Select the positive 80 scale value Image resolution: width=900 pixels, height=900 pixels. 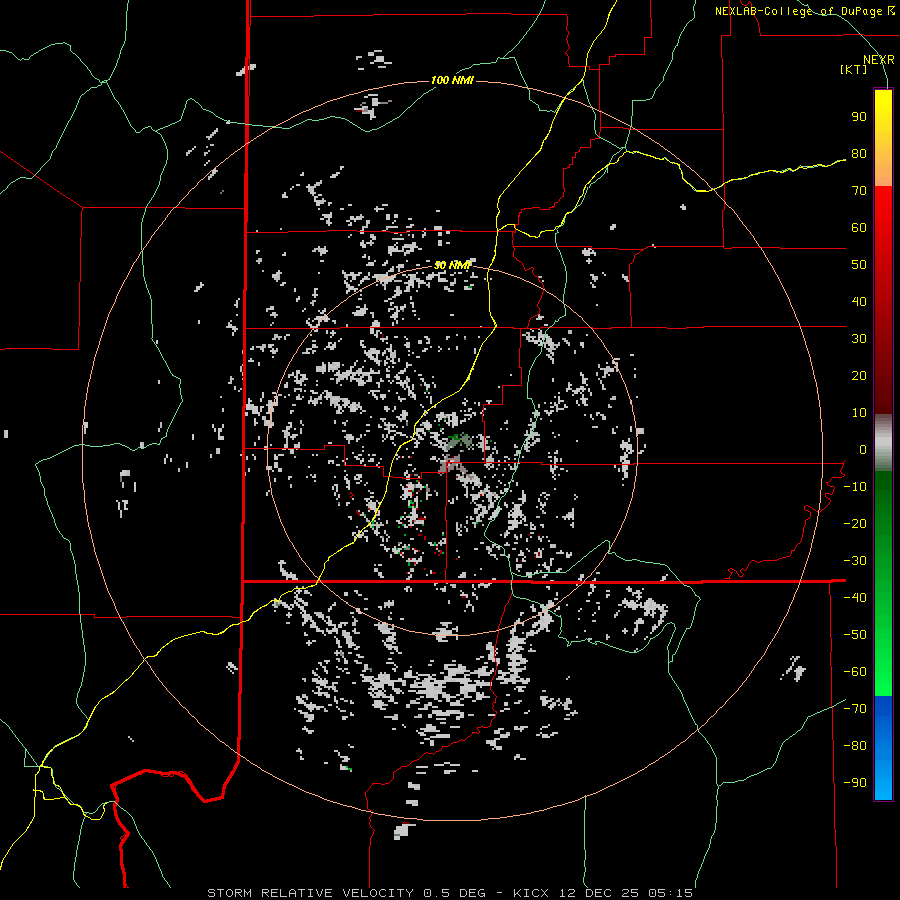coord(859,154)
